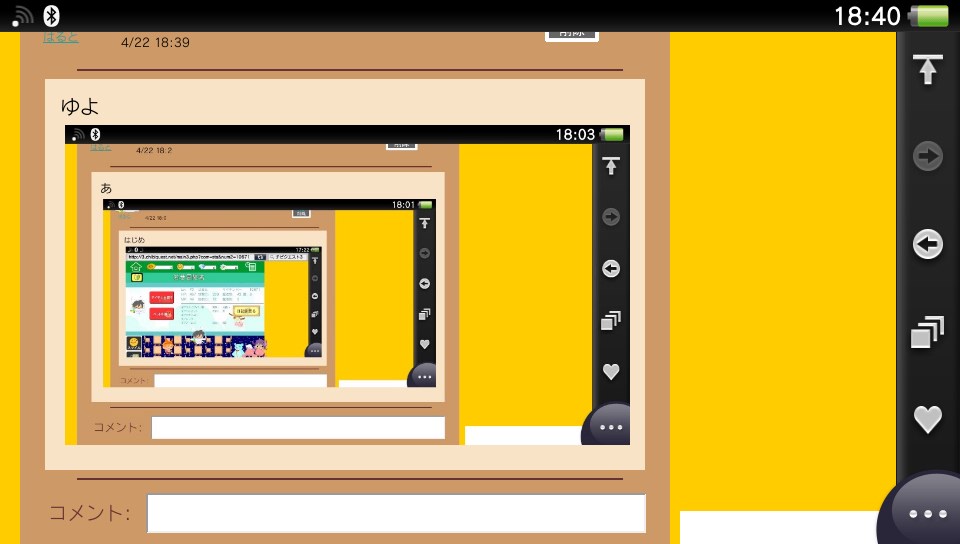Open the embedded screenshot image in ゆよ post
The height and width of the screenshot is (544, 960).
(x=347, y=285)
